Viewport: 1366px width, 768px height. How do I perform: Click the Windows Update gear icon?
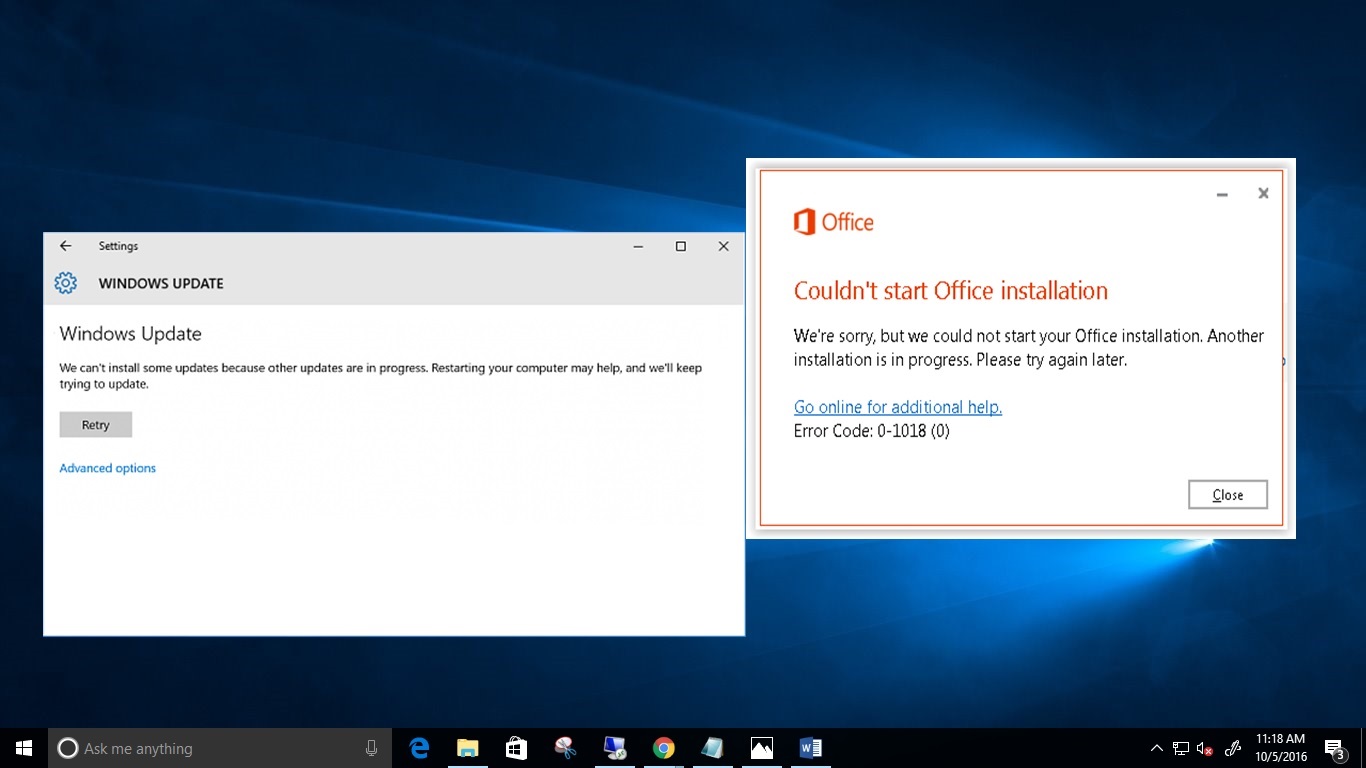66,283
